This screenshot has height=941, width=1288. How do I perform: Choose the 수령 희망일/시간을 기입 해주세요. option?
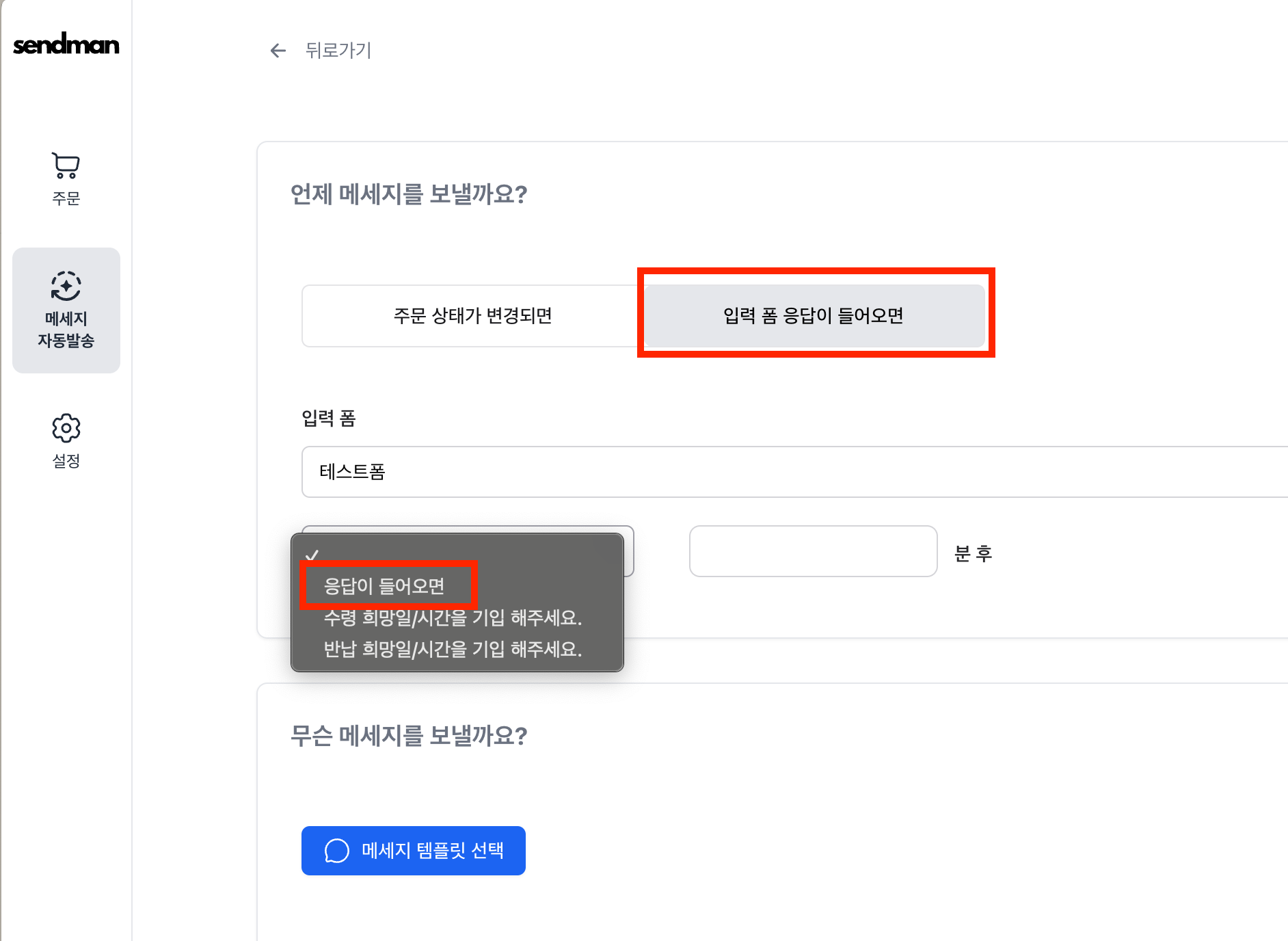pos(453,618)
